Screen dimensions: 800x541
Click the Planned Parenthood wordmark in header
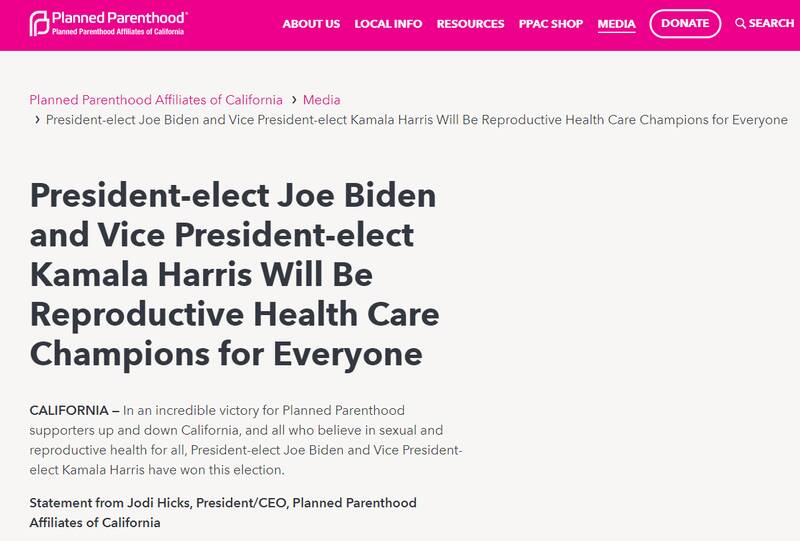coord(108,17)
